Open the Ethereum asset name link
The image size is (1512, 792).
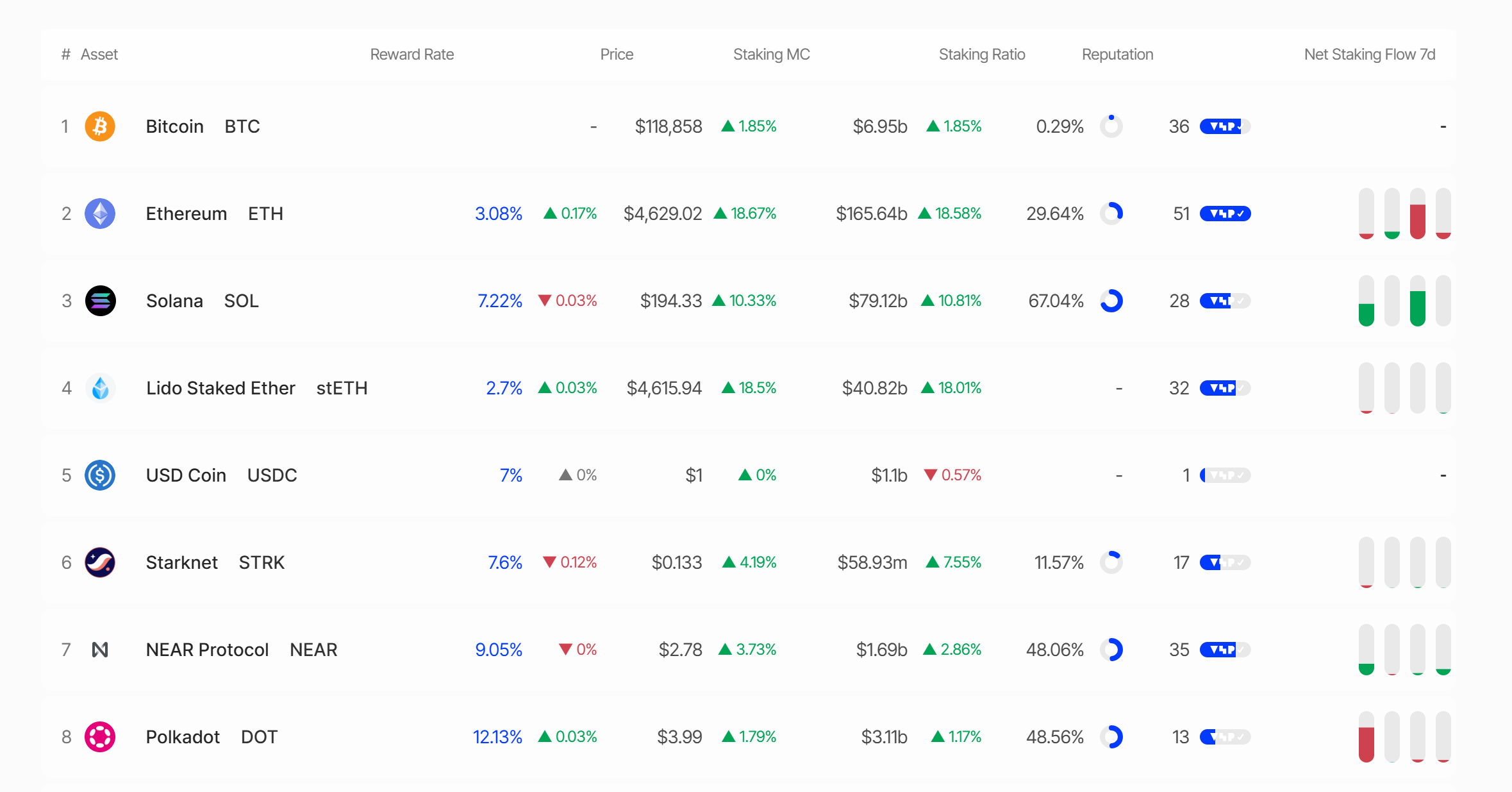point(187,214)
